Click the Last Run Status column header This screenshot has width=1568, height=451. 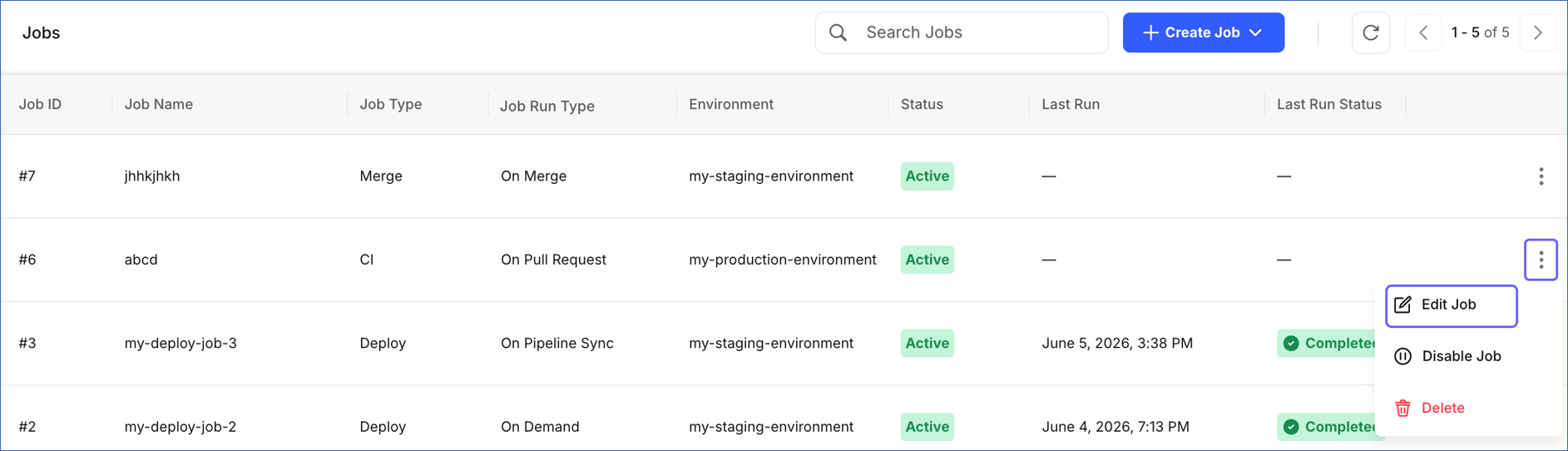[x=1329, y=104]
